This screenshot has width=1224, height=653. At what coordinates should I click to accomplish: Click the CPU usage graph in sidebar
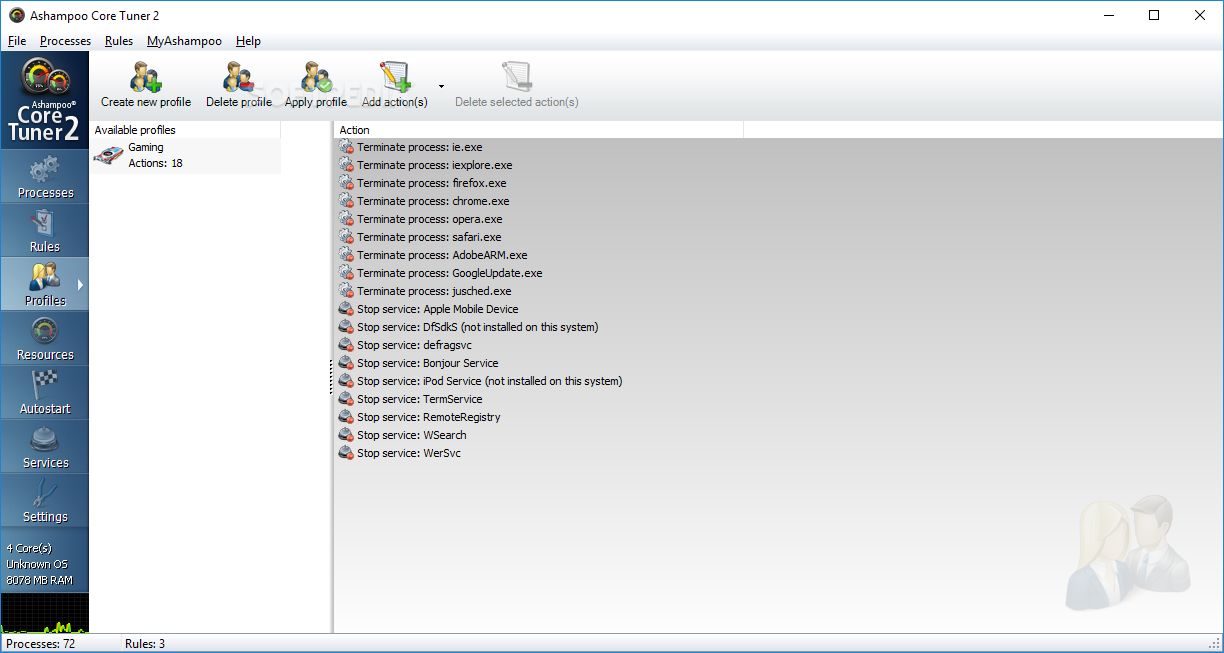(45, 613)
